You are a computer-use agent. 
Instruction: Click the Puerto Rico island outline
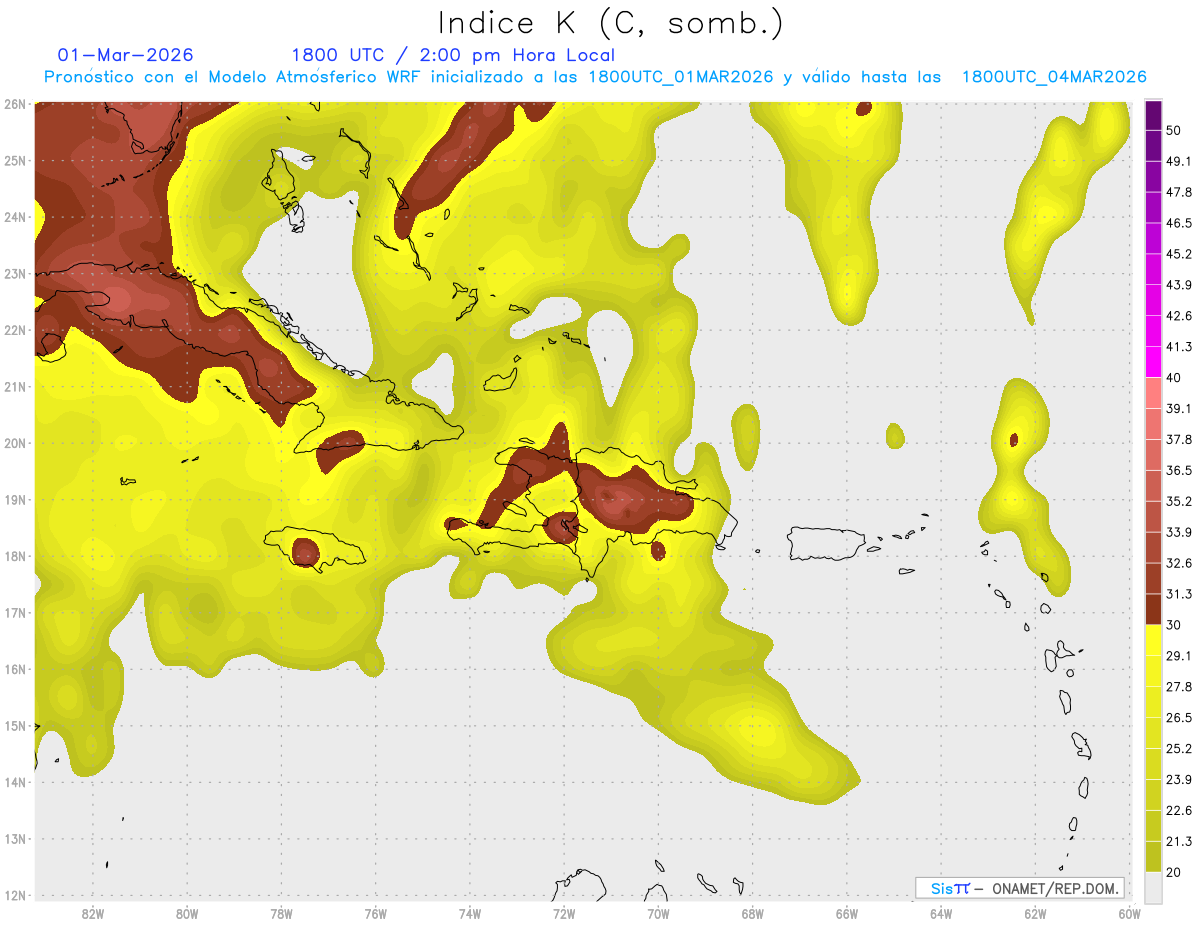point(827,543)
